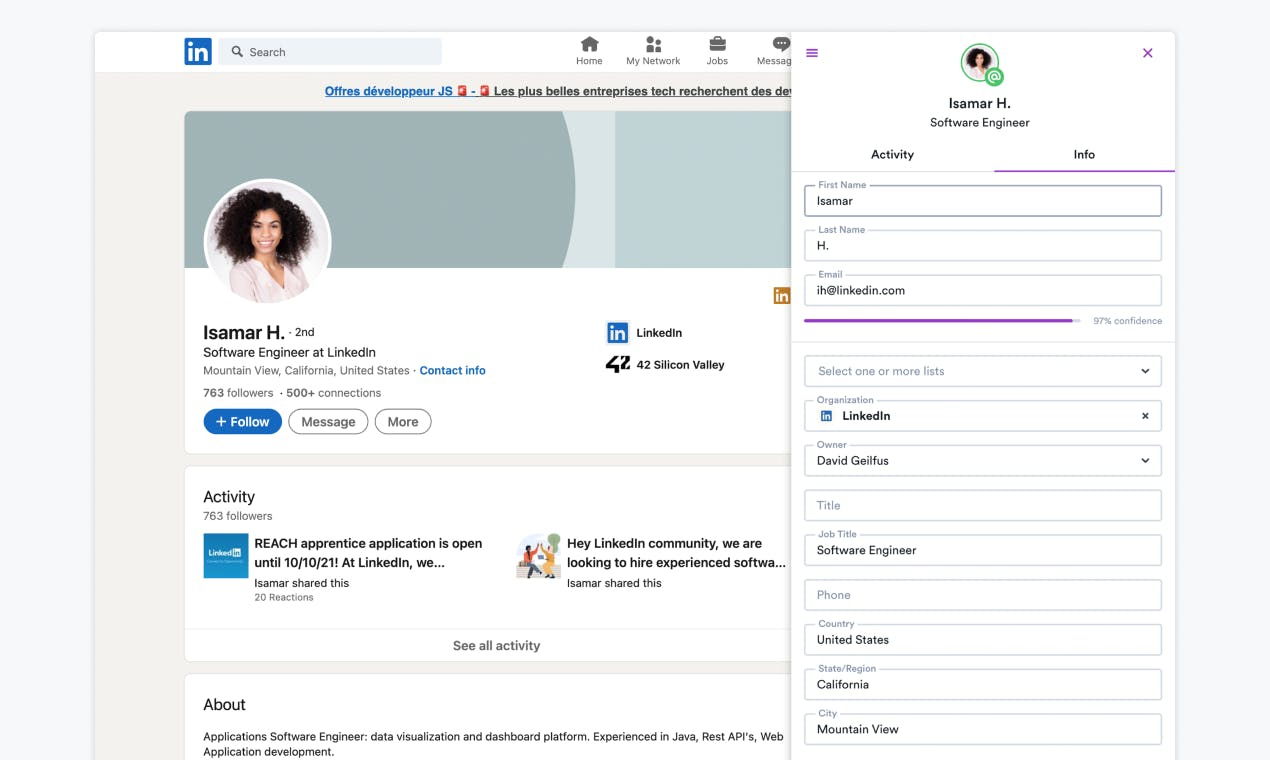
Task: Open the REACH apprentice post thumbnail
Action: (226, 556)
